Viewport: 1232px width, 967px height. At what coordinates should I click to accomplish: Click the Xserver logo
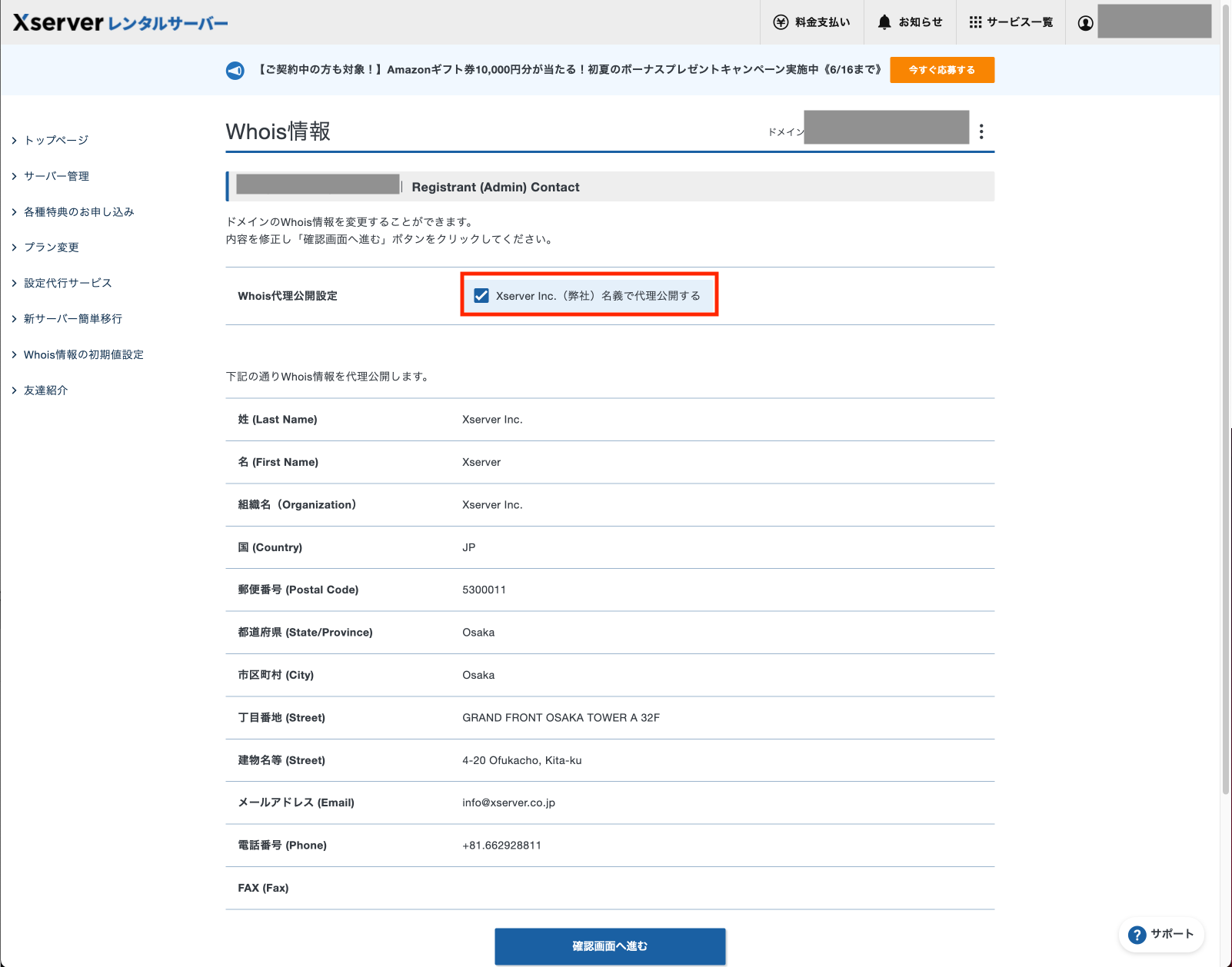coord(55,22)
